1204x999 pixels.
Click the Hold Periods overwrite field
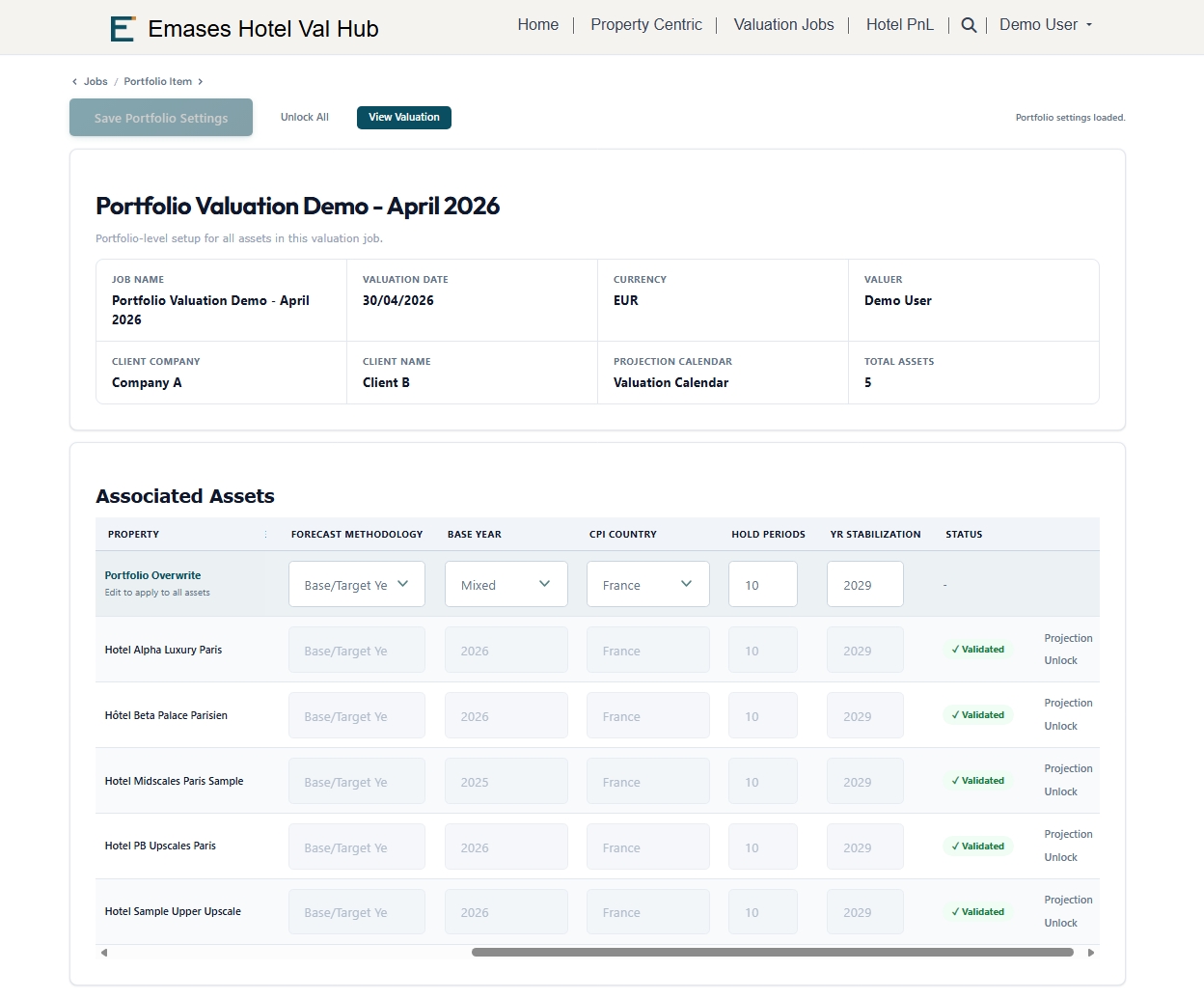pyautogui.click(x=763, y=585)
